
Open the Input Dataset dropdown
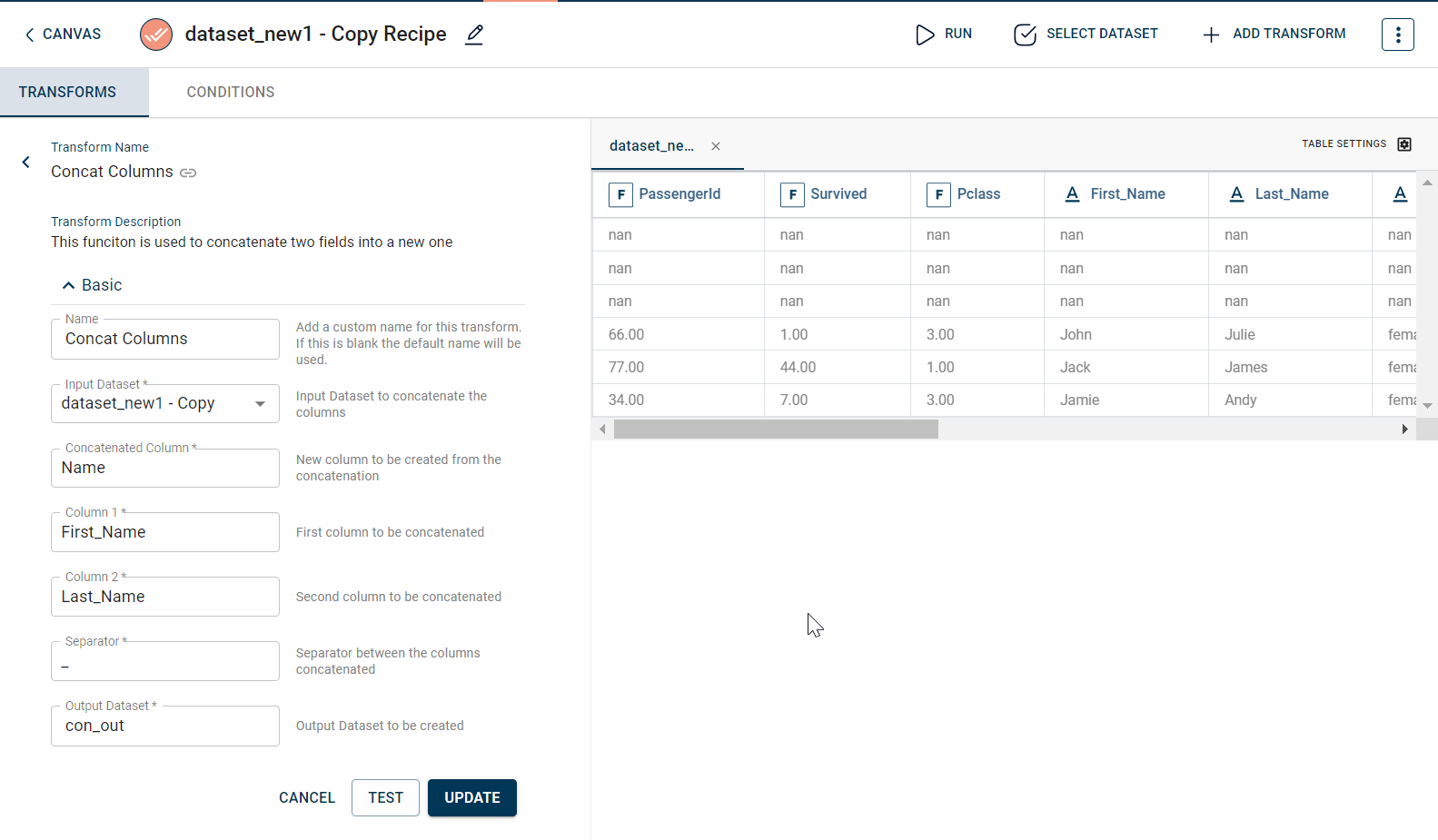click(260, 404)
